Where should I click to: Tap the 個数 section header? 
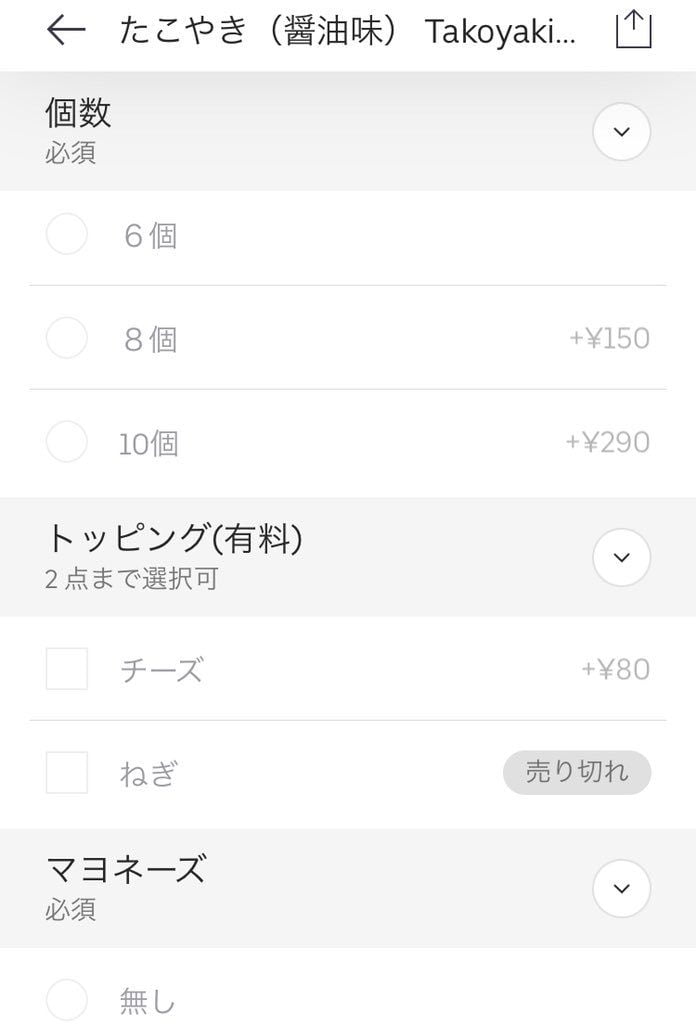pyautogui.click(x=78, y=113)
